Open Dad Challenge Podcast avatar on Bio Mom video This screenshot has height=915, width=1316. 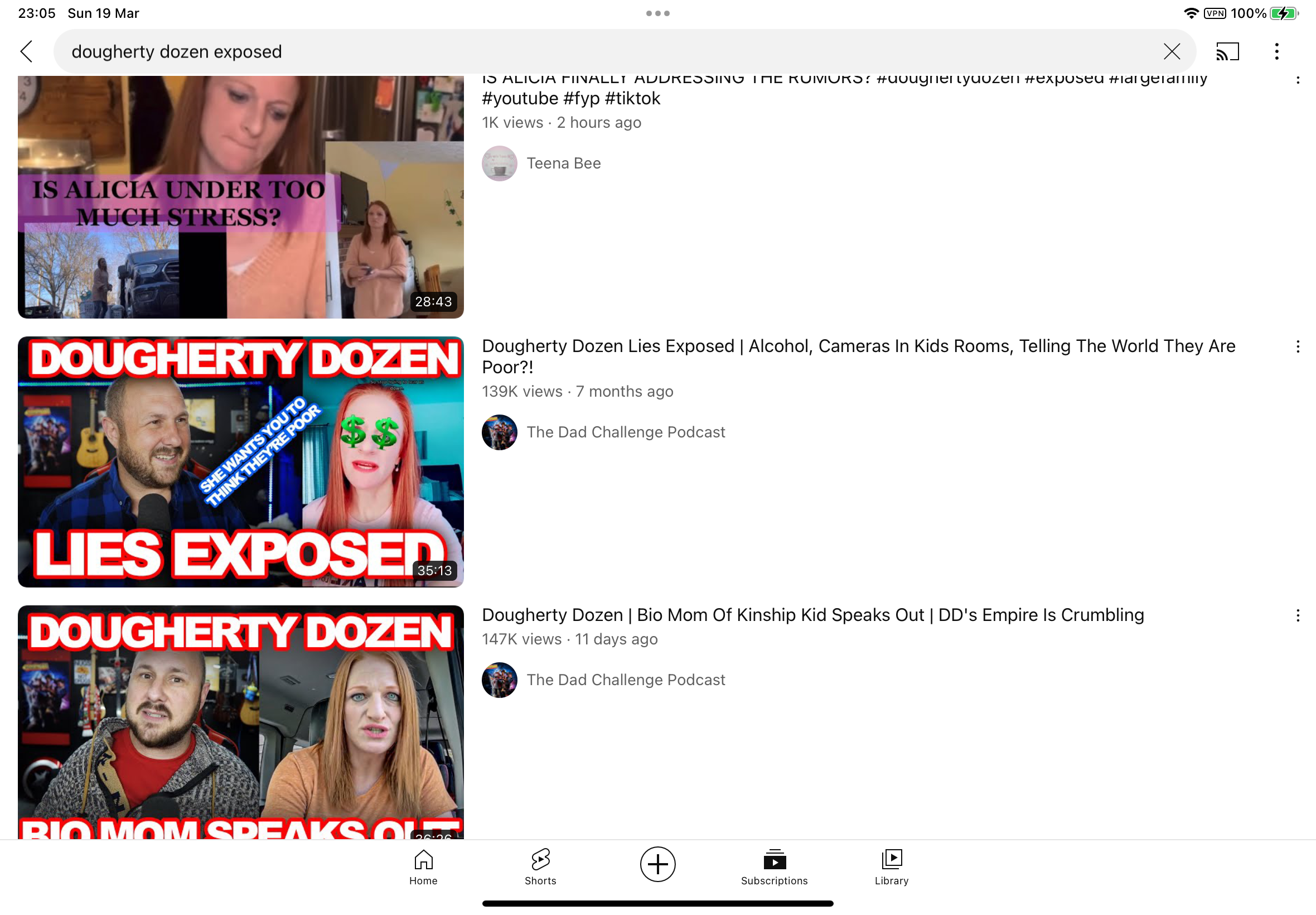(x=500, y=680)
